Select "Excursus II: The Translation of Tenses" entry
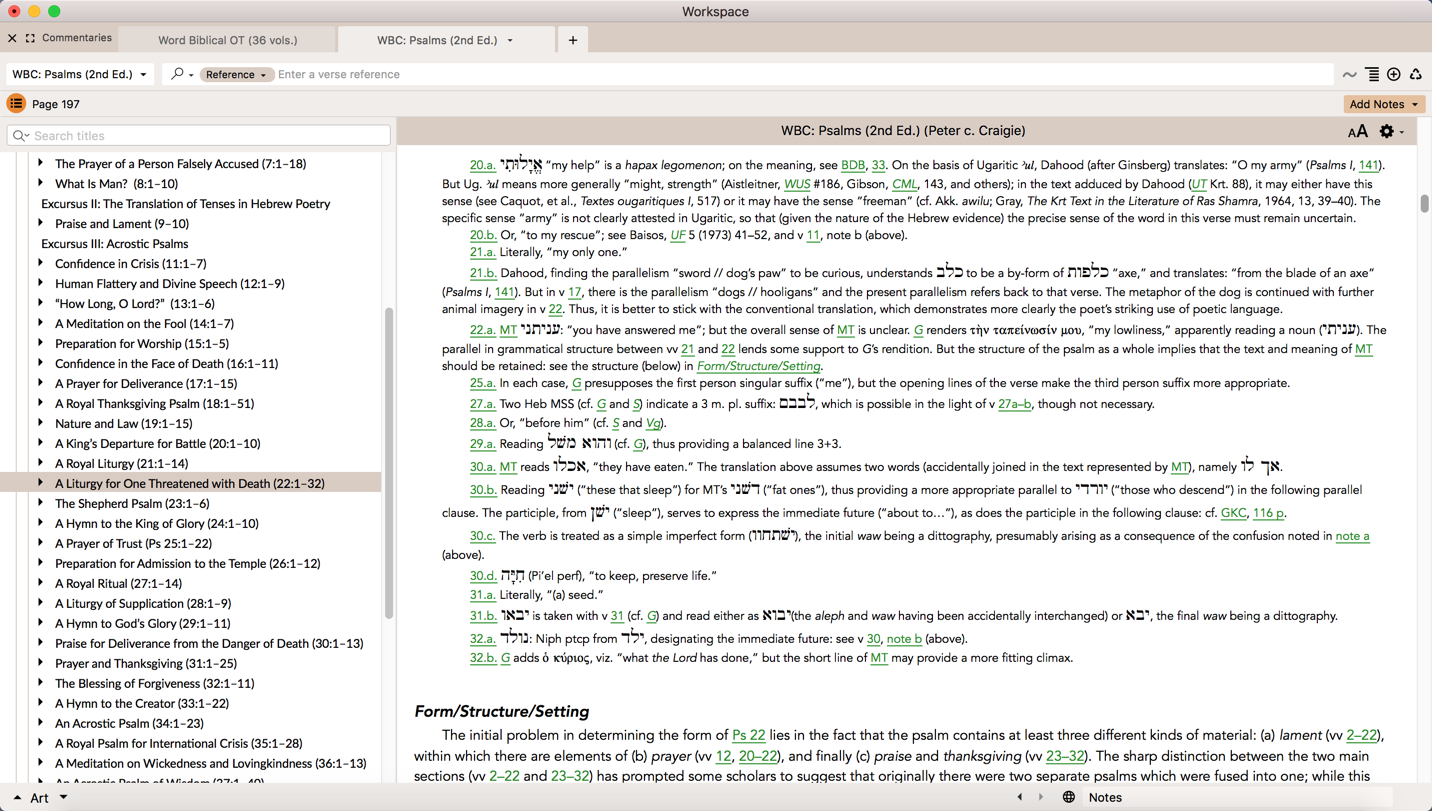 coord(186,203)
